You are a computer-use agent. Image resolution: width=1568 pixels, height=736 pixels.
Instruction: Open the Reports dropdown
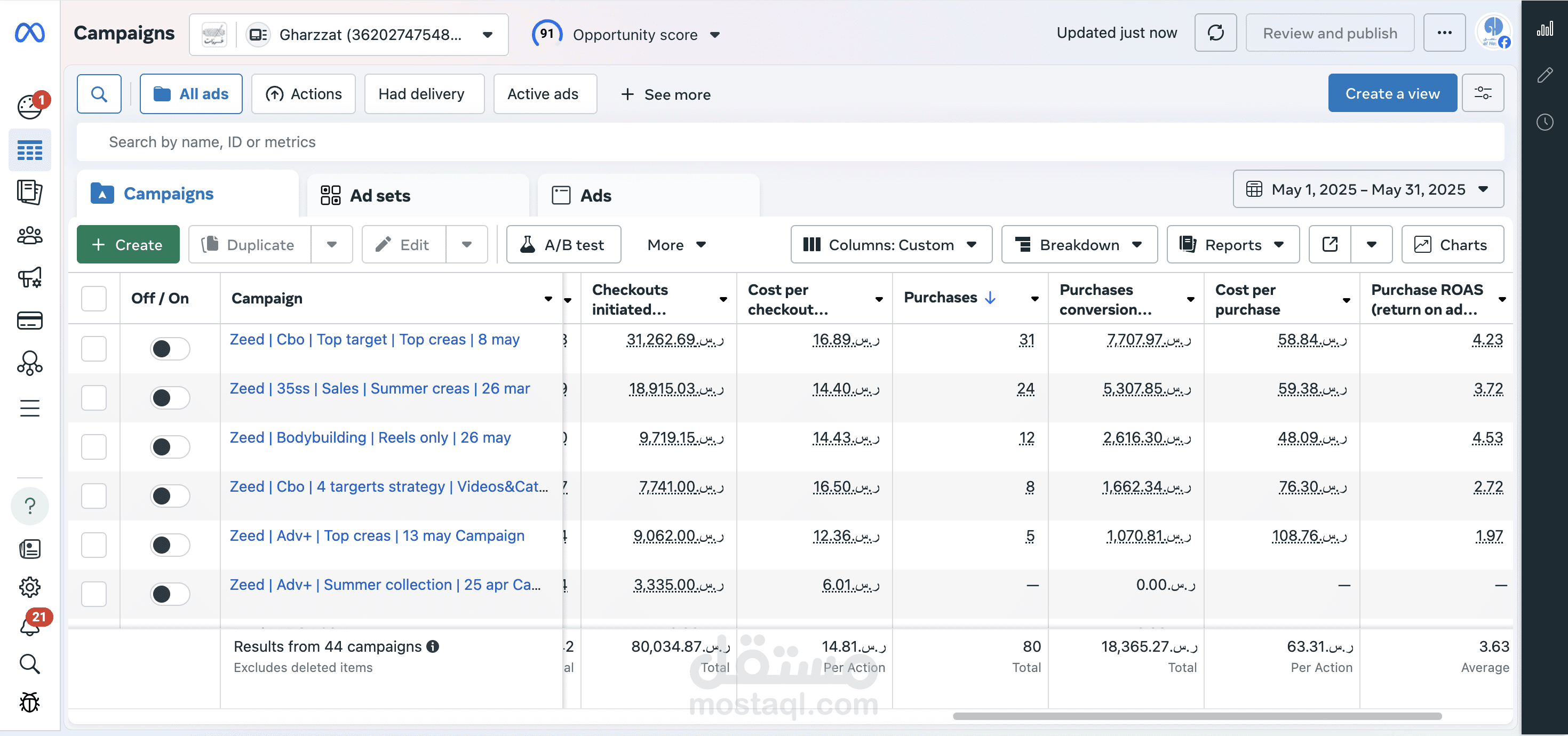pos(1232,244)
